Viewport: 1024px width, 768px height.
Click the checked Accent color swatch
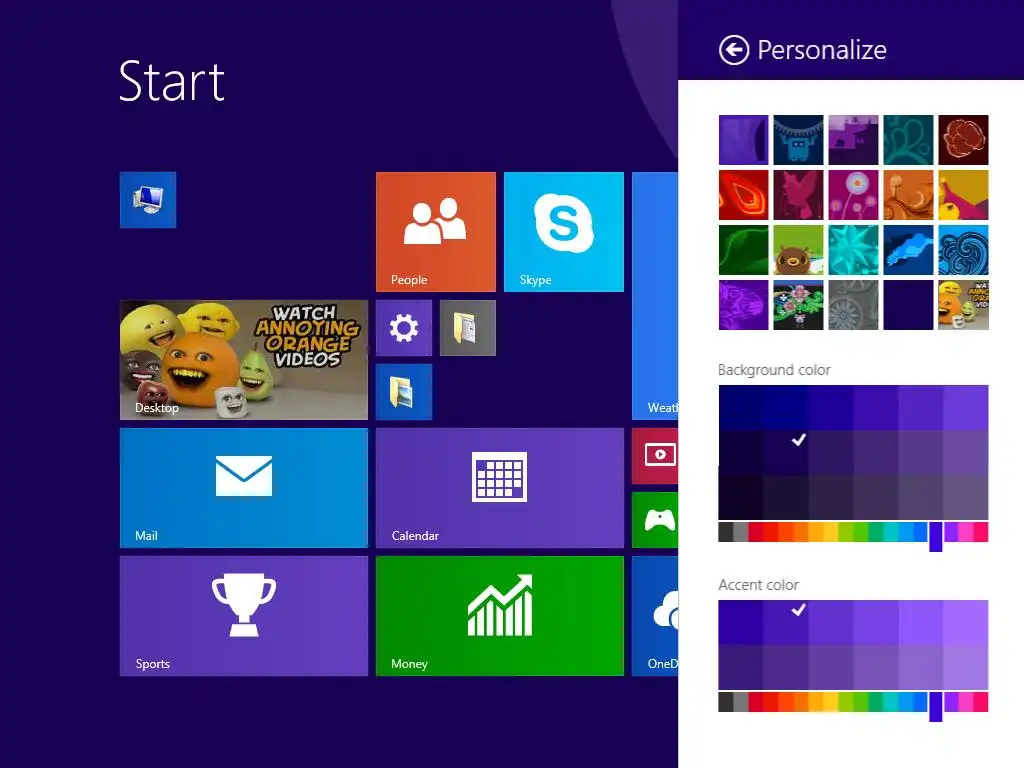click(x=786, y=622)
